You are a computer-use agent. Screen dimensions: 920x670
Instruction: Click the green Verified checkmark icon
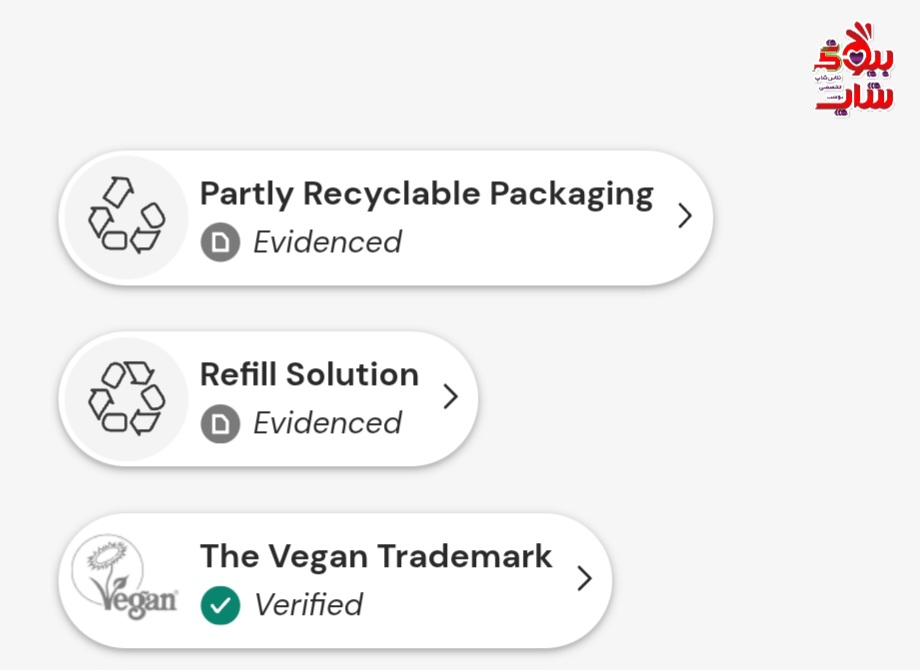pyautogui.click(x=220, y=605)
